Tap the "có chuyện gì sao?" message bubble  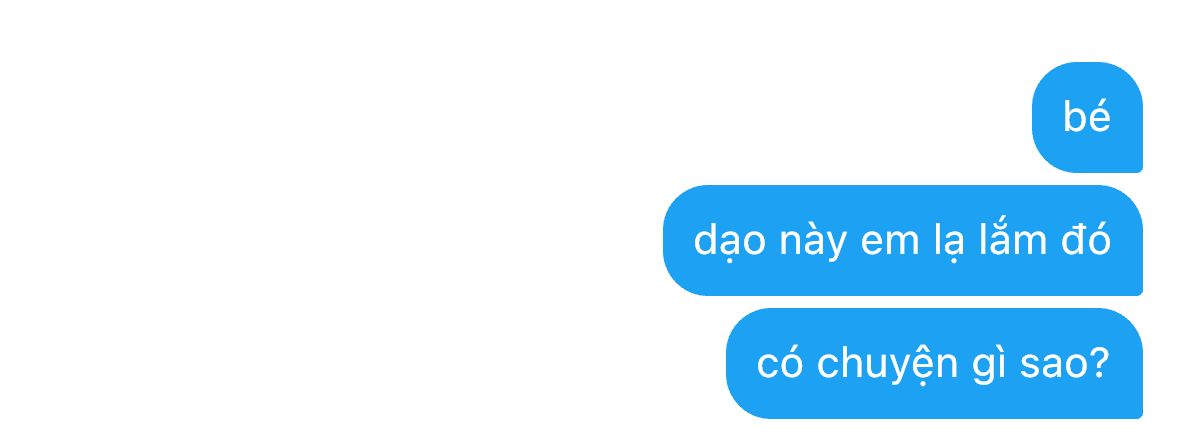point(934,364)
